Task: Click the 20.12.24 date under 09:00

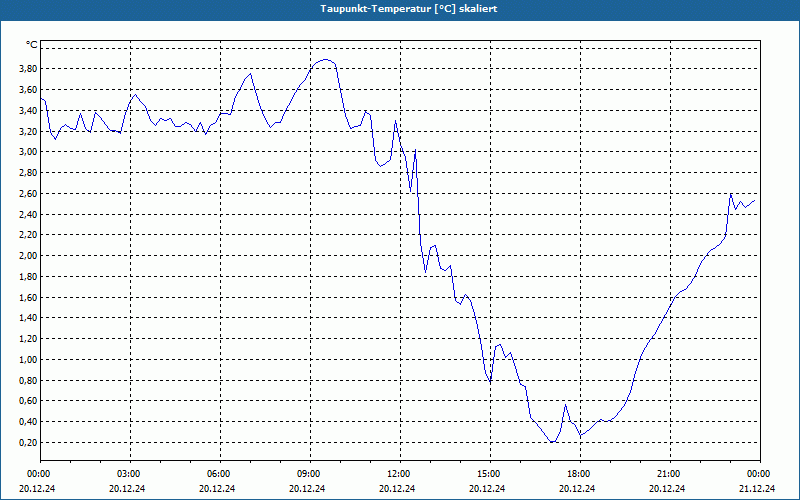Action: [x=307, y=489]
